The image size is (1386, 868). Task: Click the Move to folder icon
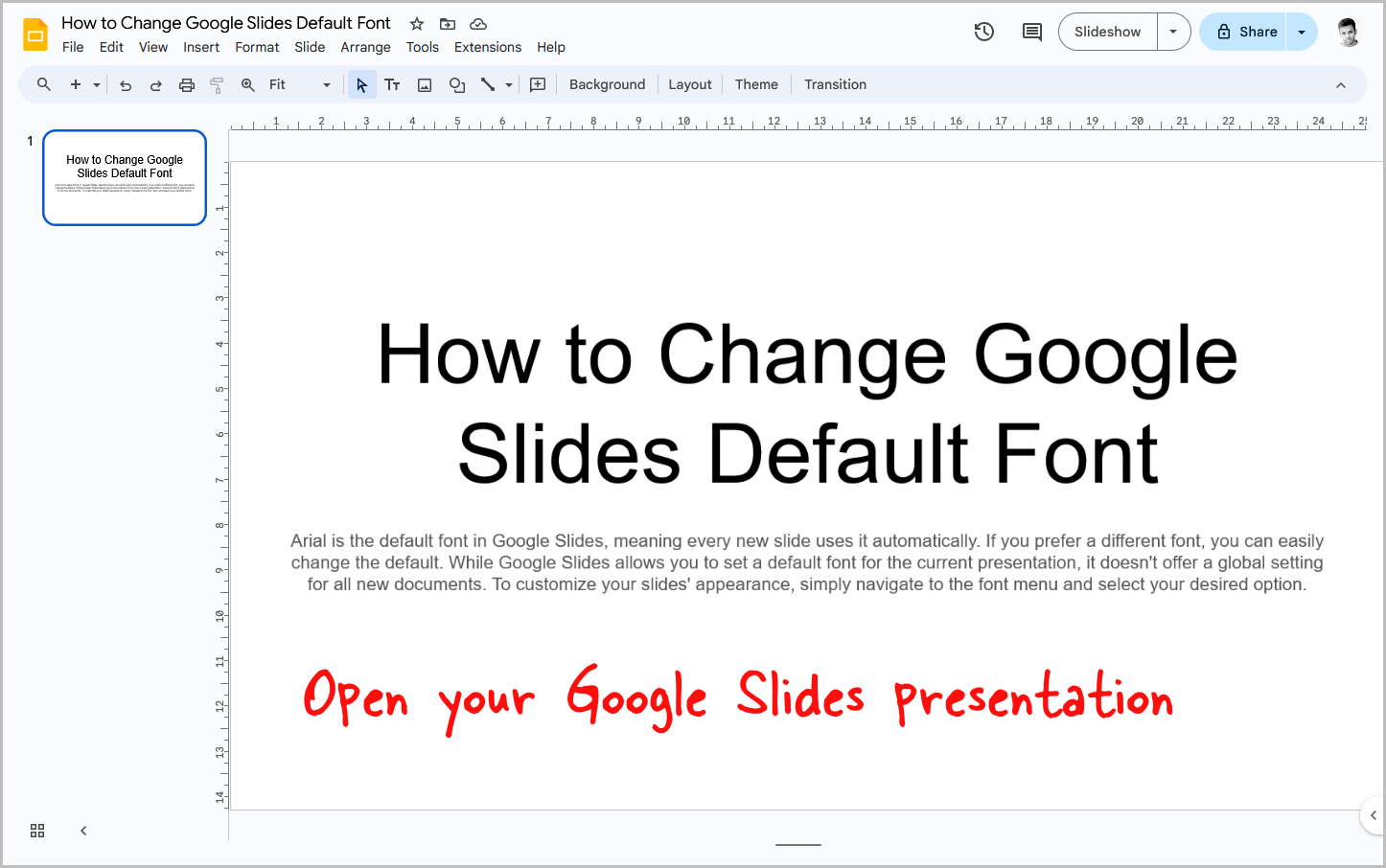coord(448,24)
